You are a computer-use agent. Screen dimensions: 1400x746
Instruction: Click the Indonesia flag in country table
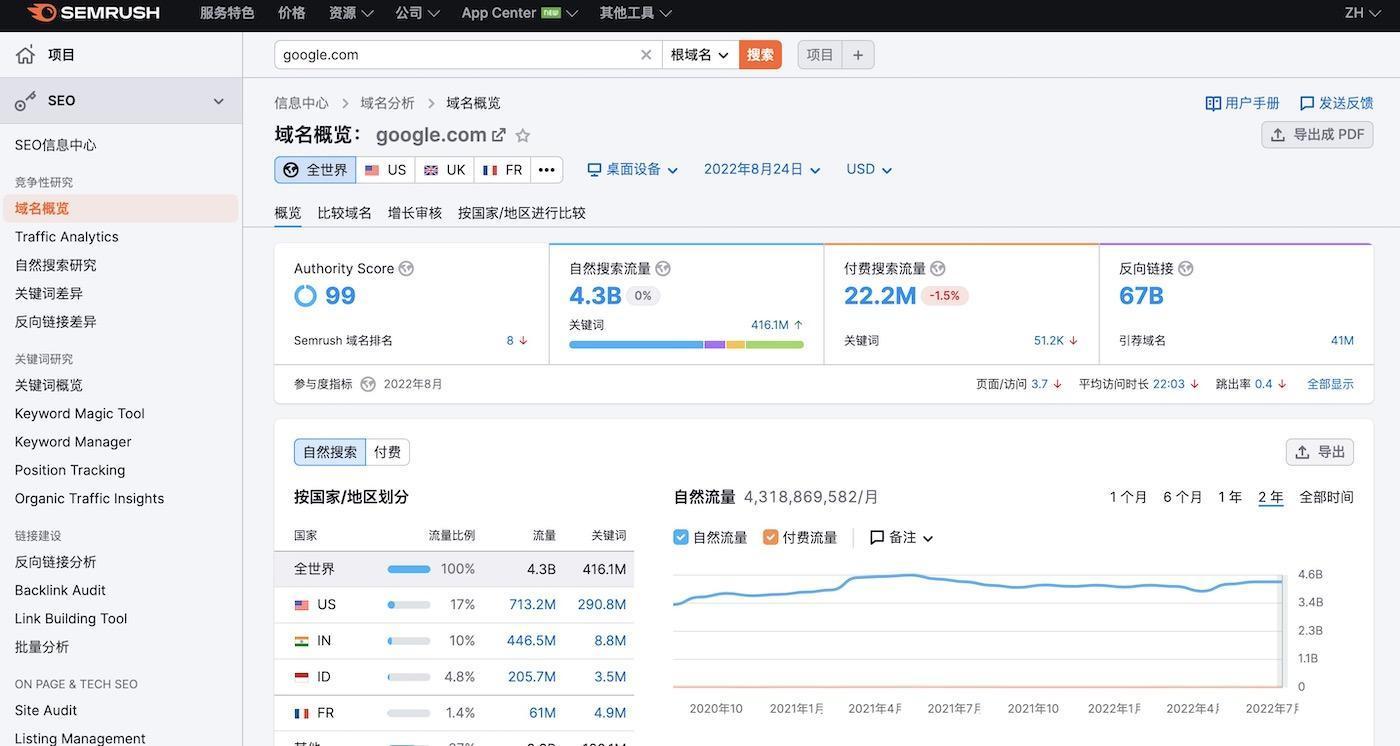tap(301, 677)
